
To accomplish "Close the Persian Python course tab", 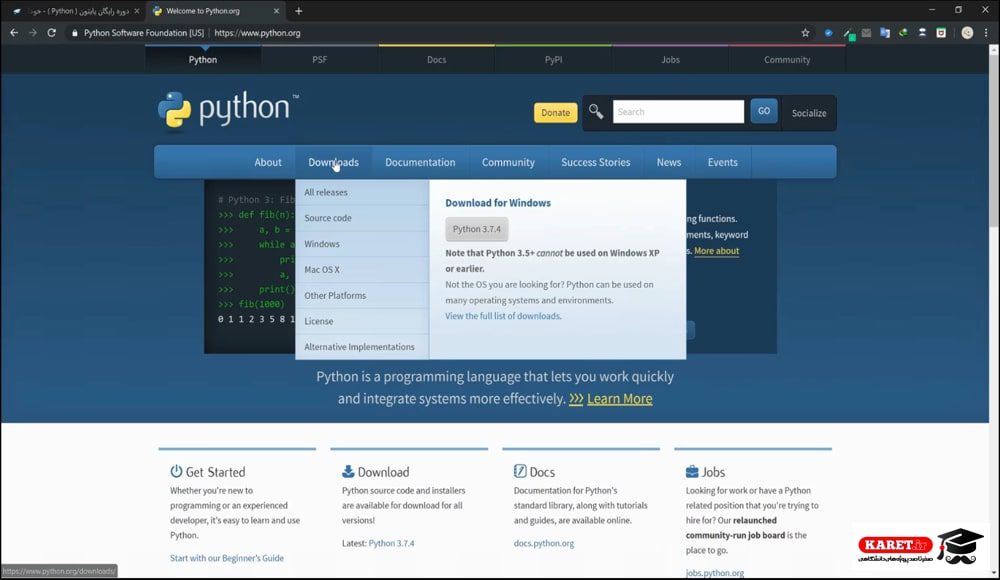I will click(x=136, y=11).
